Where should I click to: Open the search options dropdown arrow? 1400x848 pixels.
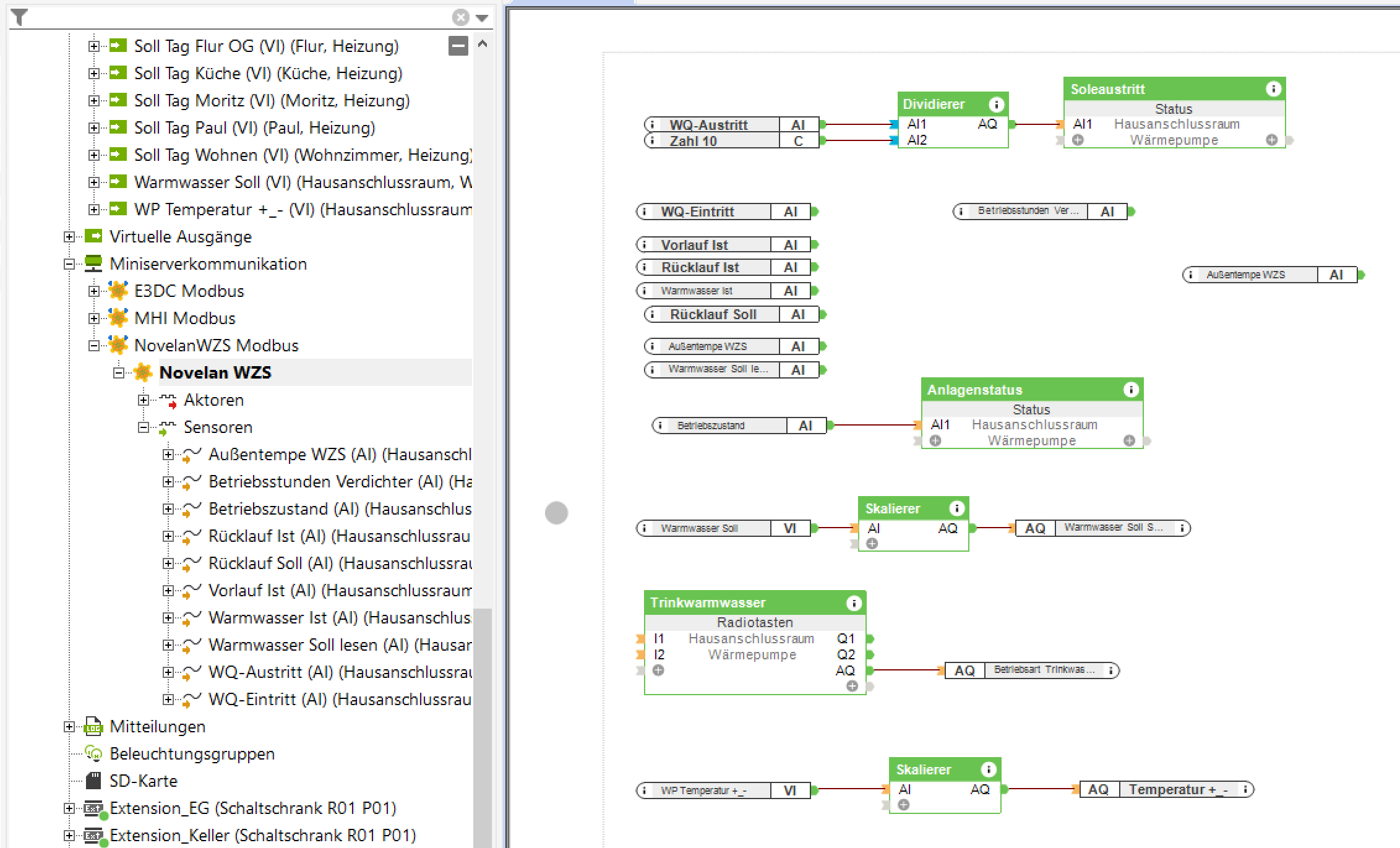click(x=483, y=18)
